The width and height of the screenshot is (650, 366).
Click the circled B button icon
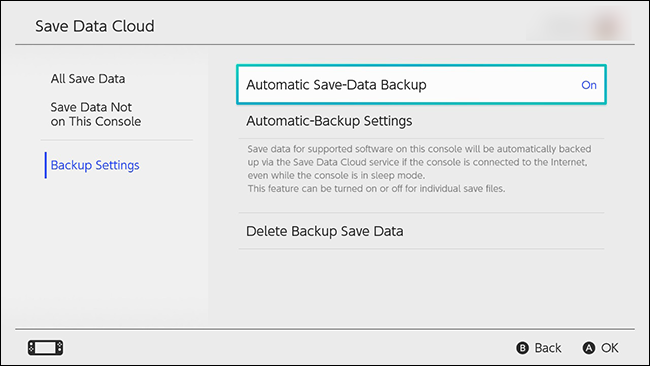click(x=522, y=348)
